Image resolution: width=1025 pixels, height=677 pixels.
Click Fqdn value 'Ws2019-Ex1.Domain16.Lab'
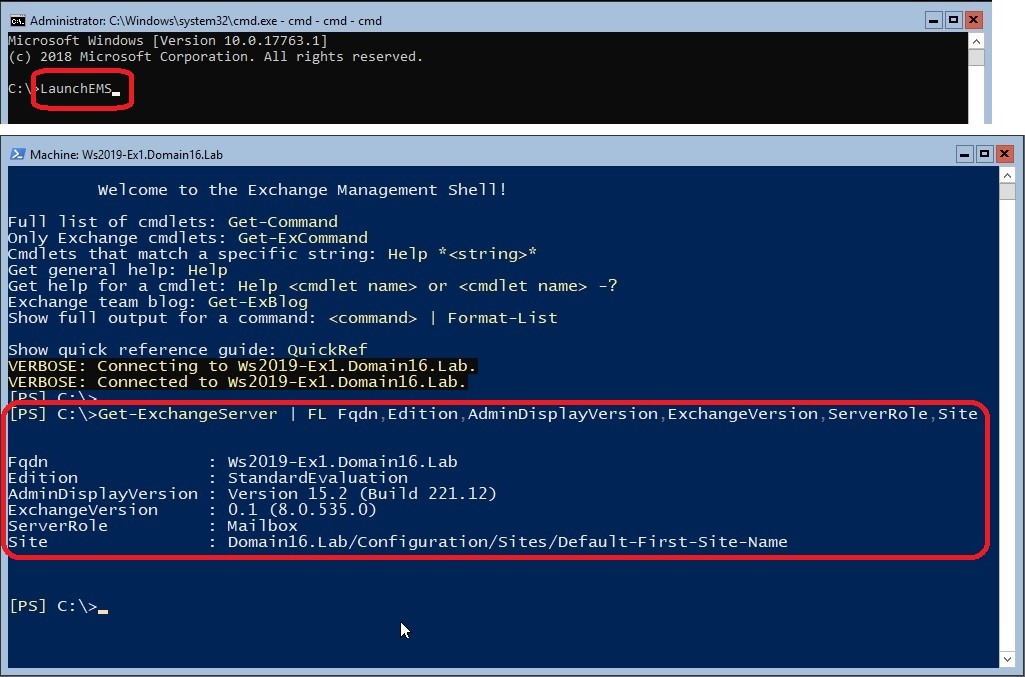343,462
